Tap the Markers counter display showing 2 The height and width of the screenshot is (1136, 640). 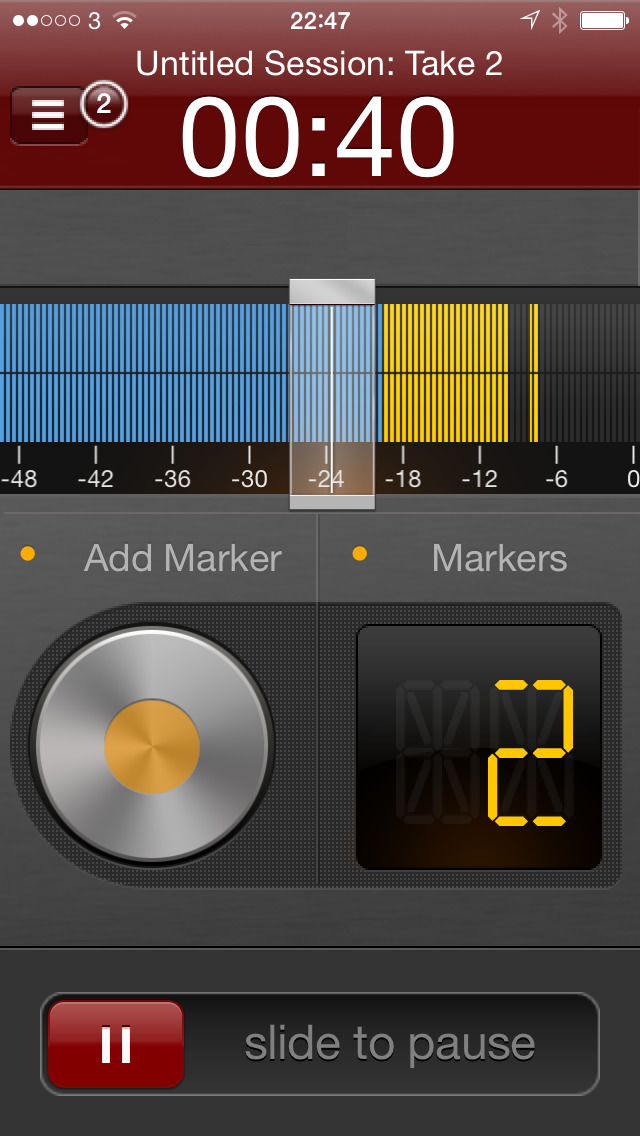pyautogui.click(x=479, y=747)
